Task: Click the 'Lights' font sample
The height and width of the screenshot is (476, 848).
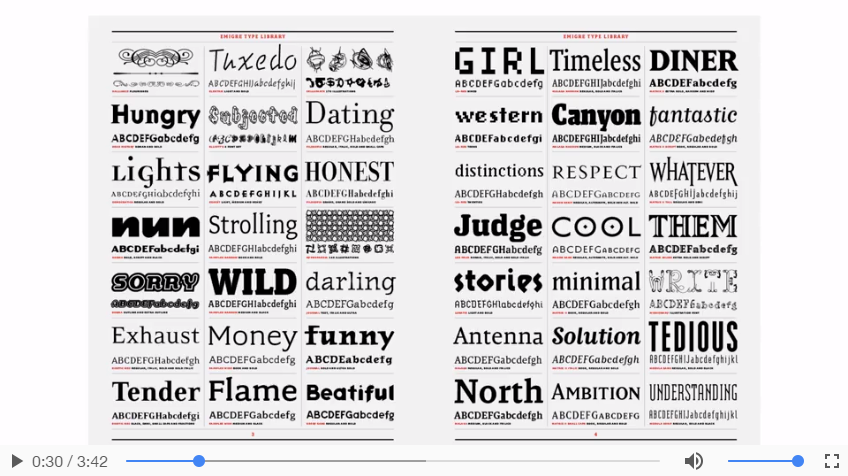Action: pyautogui.click(x=156, y=171)
